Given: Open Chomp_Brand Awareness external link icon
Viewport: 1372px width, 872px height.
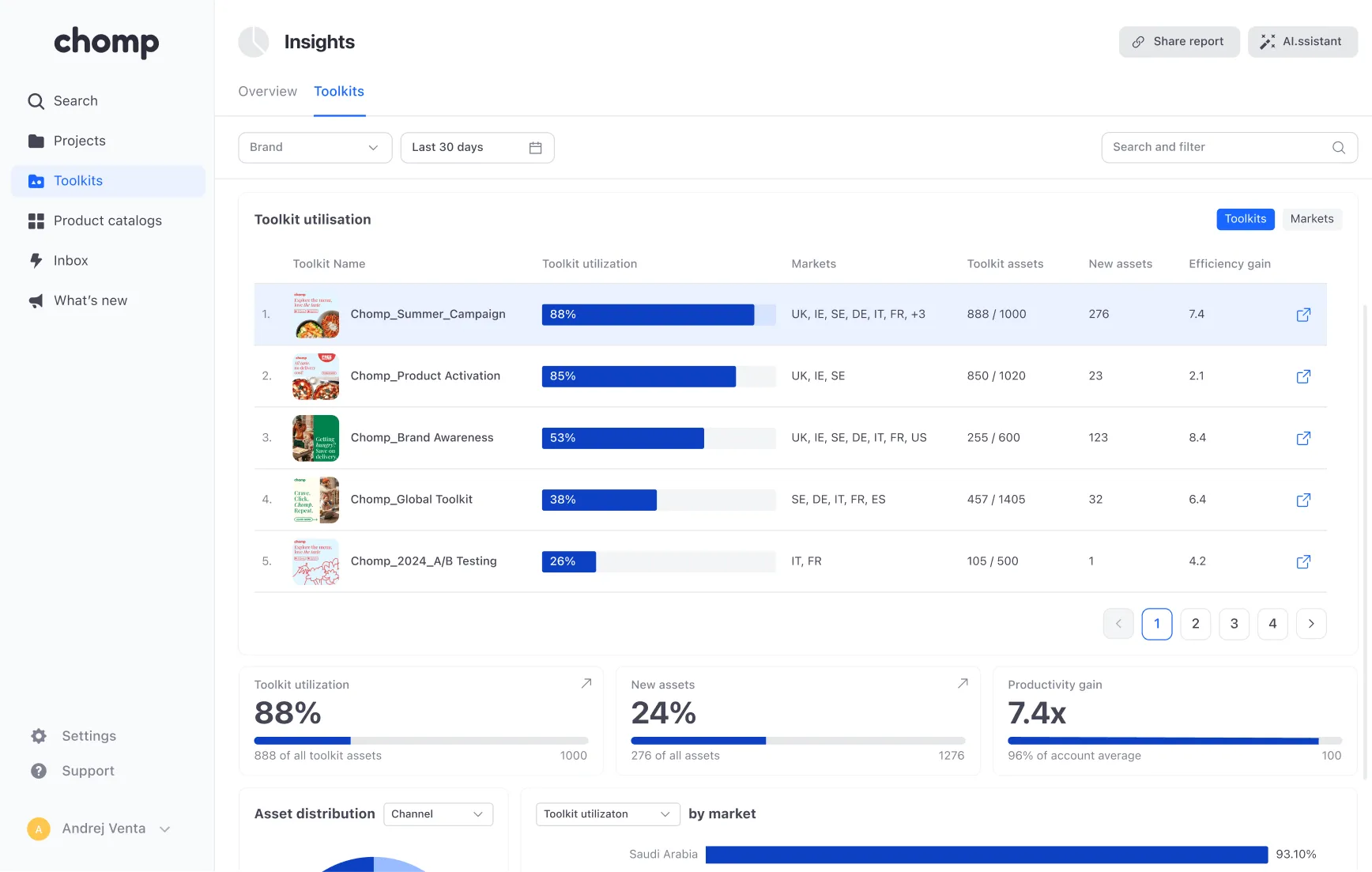Looking at the screenshot, I should (x=1304, y=438).
